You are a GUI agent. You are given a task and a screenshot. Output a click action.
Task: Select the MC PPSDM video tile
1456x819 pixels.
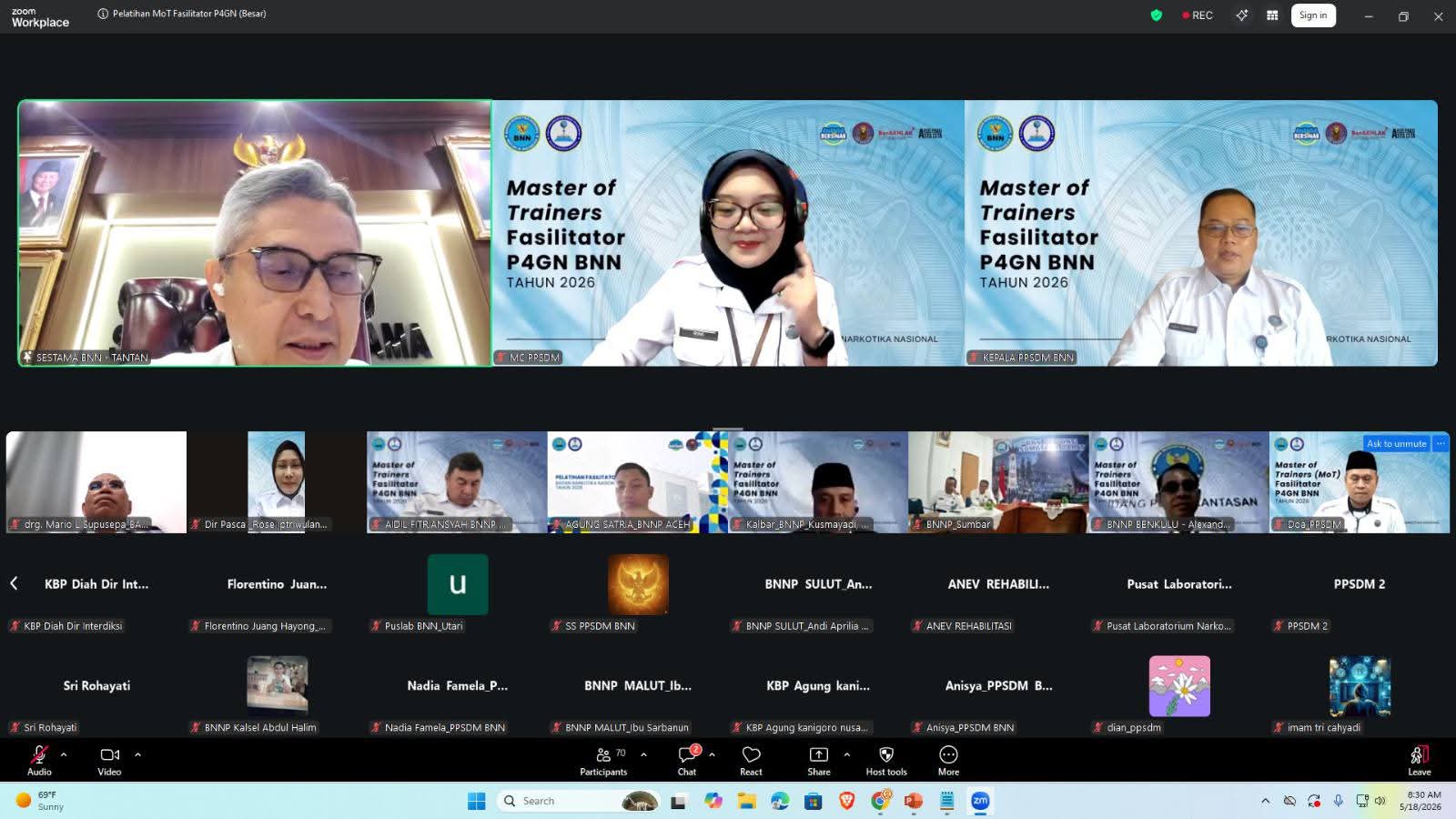coord(728,233)
